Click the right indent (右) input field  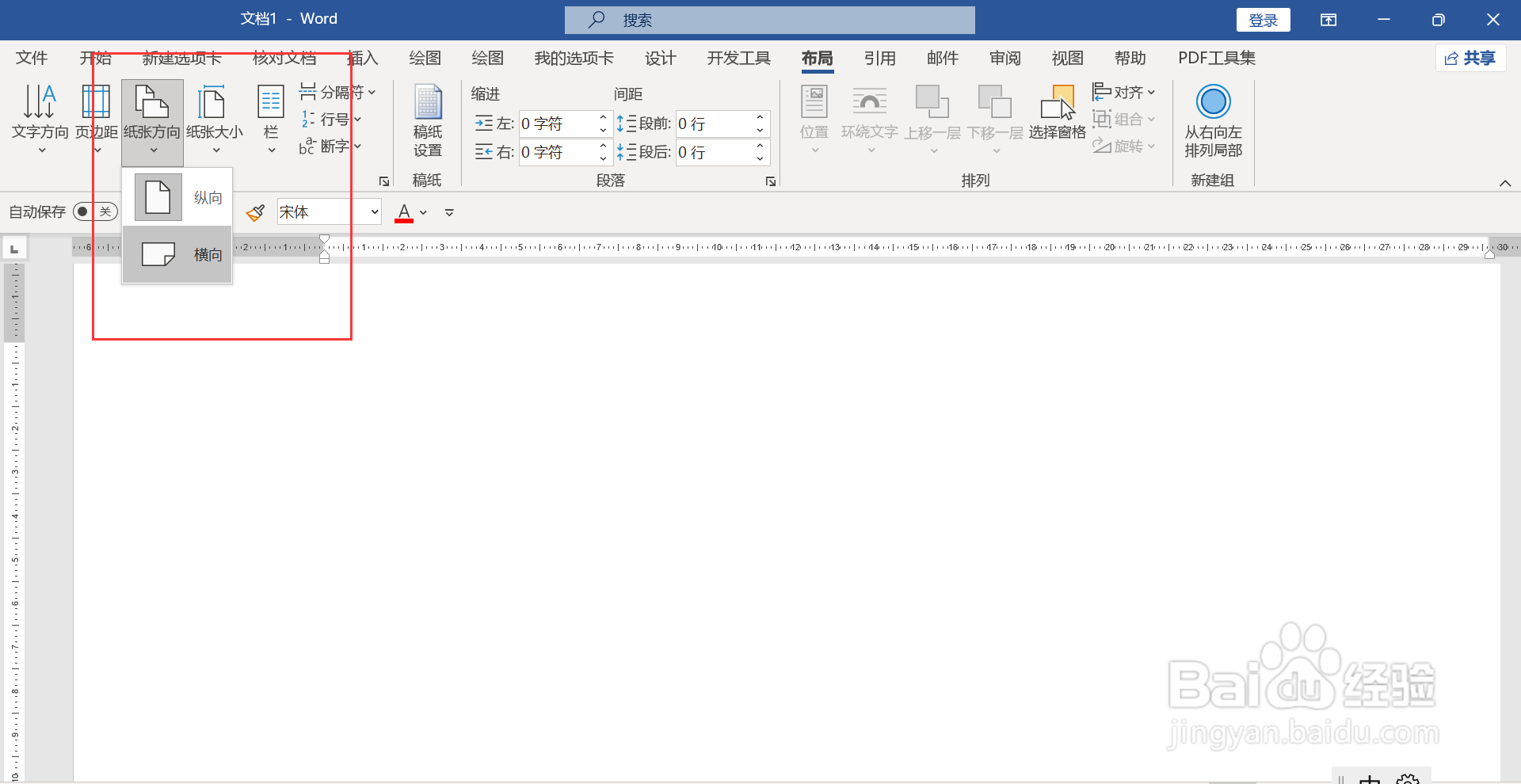click(x=557, y=152)
